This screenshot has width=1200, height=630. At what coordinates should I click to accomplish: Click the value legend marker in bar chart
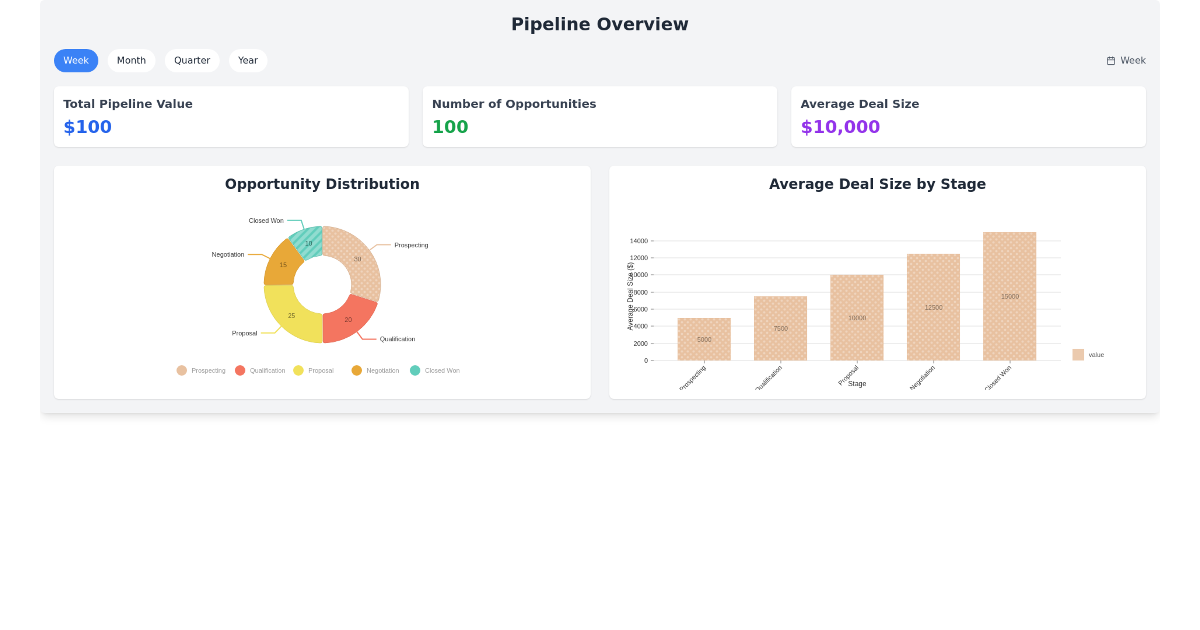coord(1074,354)
